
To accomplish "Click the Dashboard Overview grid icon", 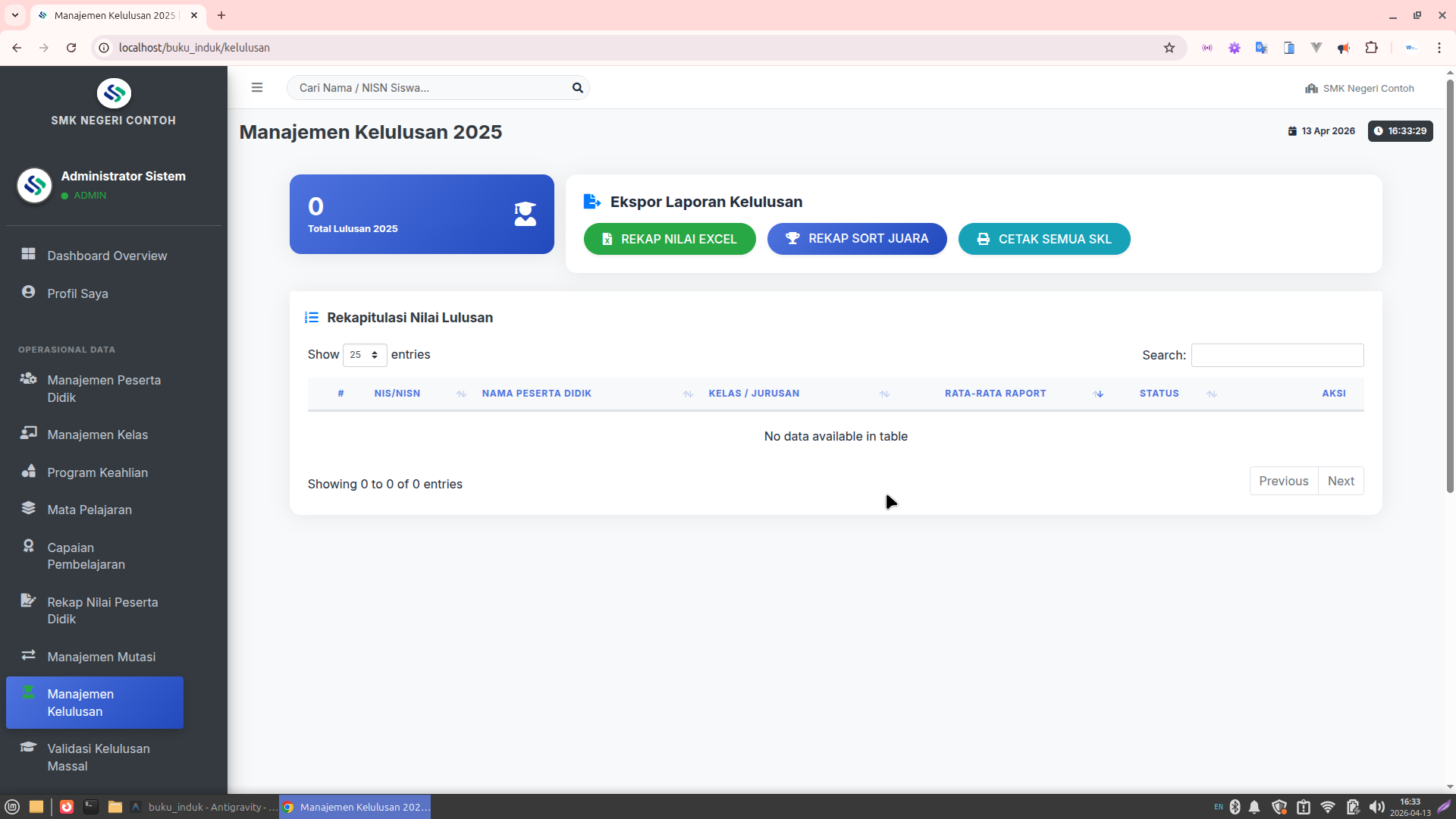I will click(29, 254).
